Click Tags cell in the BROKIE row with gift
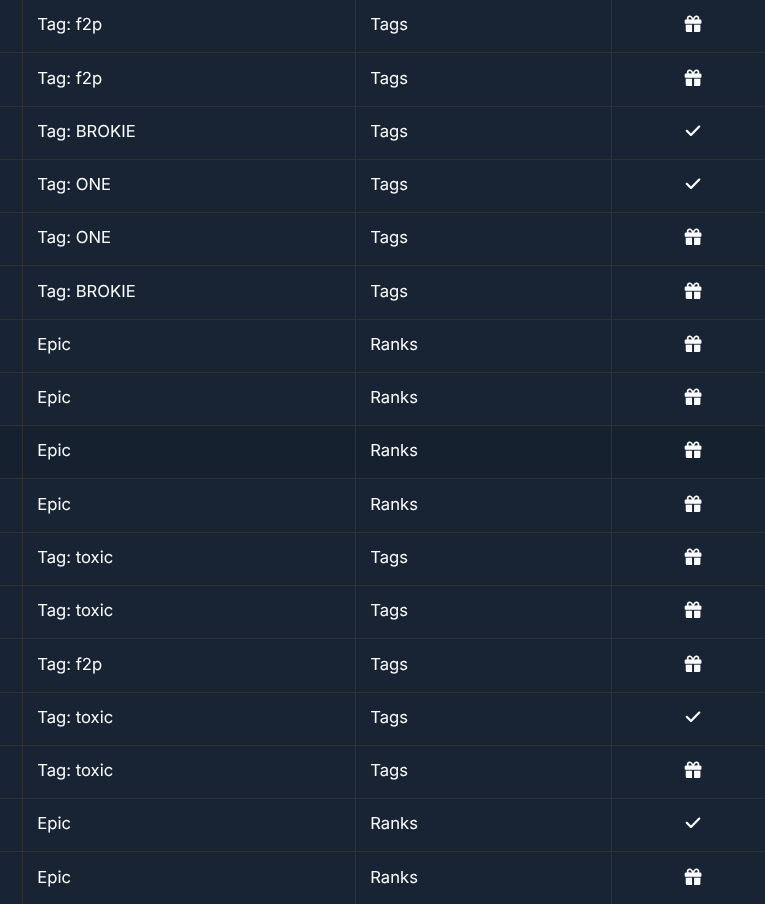This screenshot has width=765, height=904. (x=483, y=292)
